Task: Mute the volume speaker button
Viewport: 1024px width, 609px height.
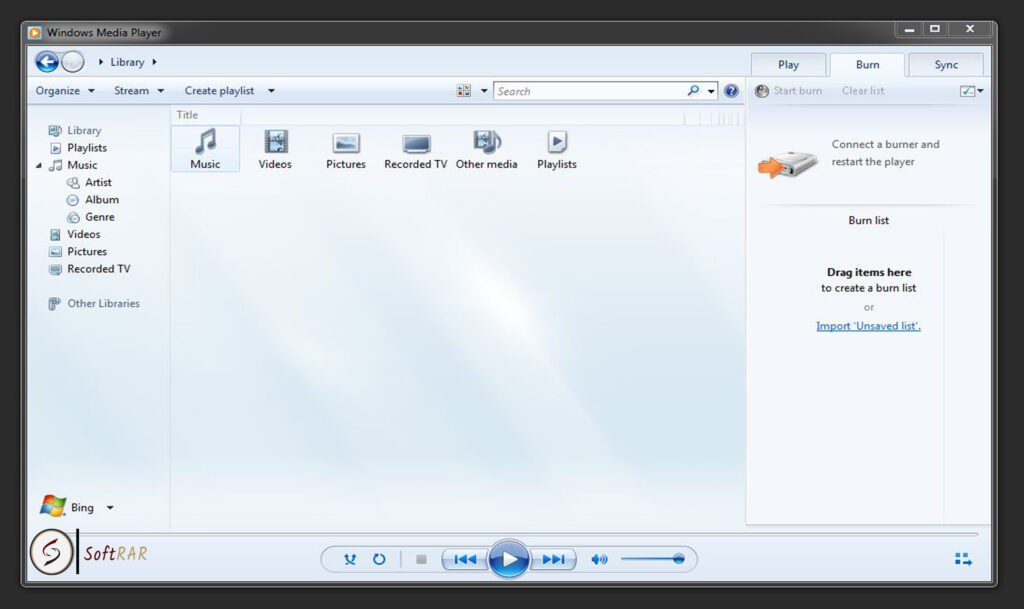Action: click(599, 559)
